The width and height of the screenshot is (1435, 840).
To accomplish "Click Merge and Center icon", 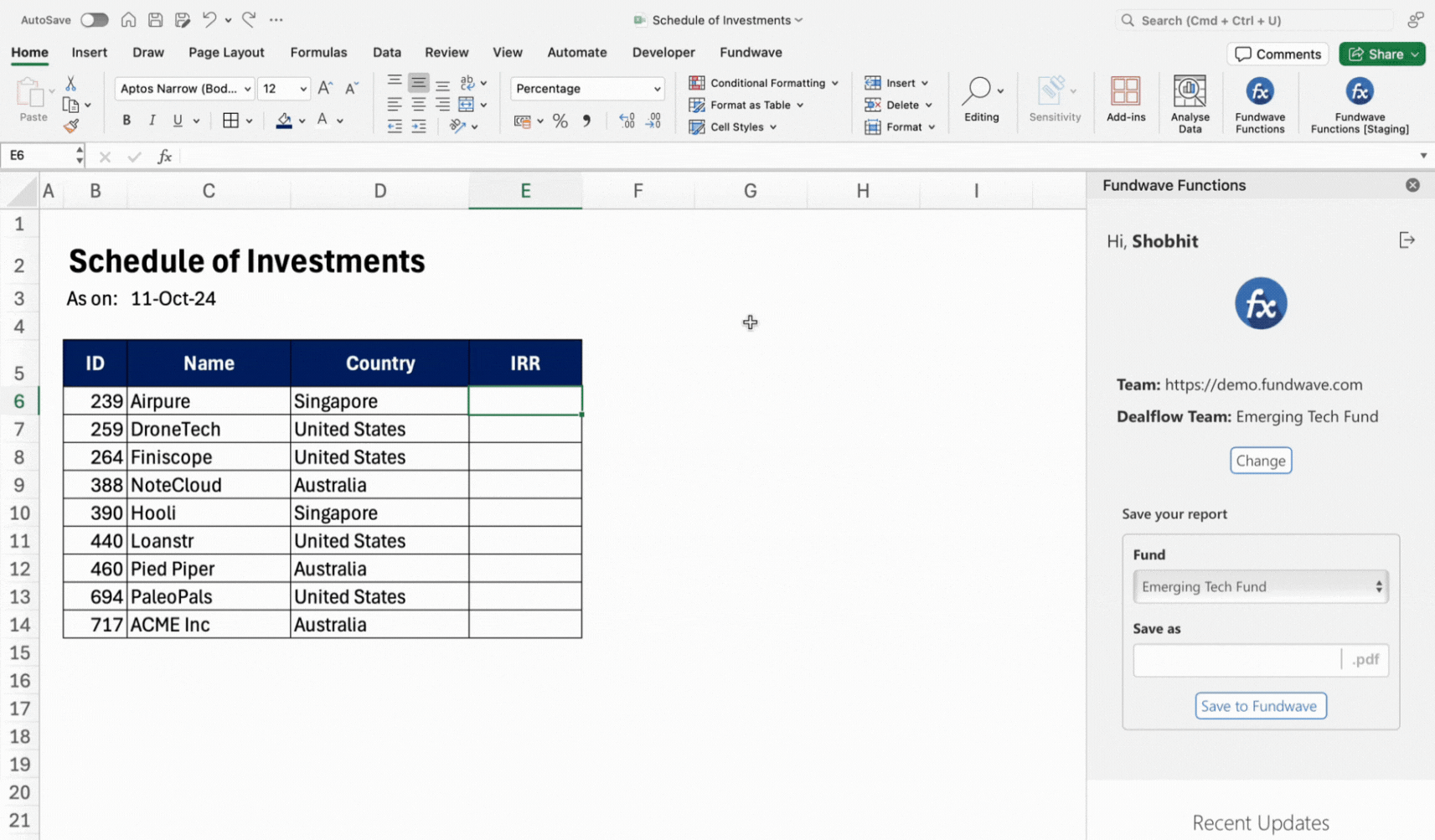I will (x=467, y=105).
